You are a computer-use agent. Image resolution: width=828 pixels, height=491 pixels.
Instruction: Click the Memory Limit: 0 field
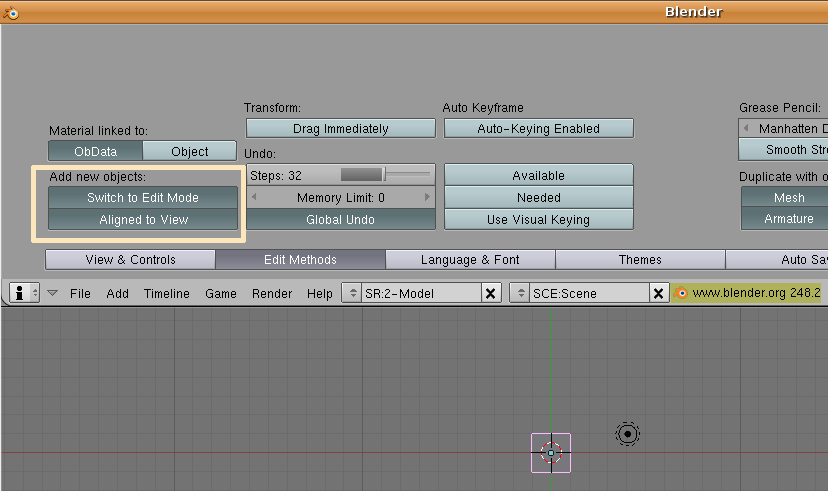tap(341, 197)
